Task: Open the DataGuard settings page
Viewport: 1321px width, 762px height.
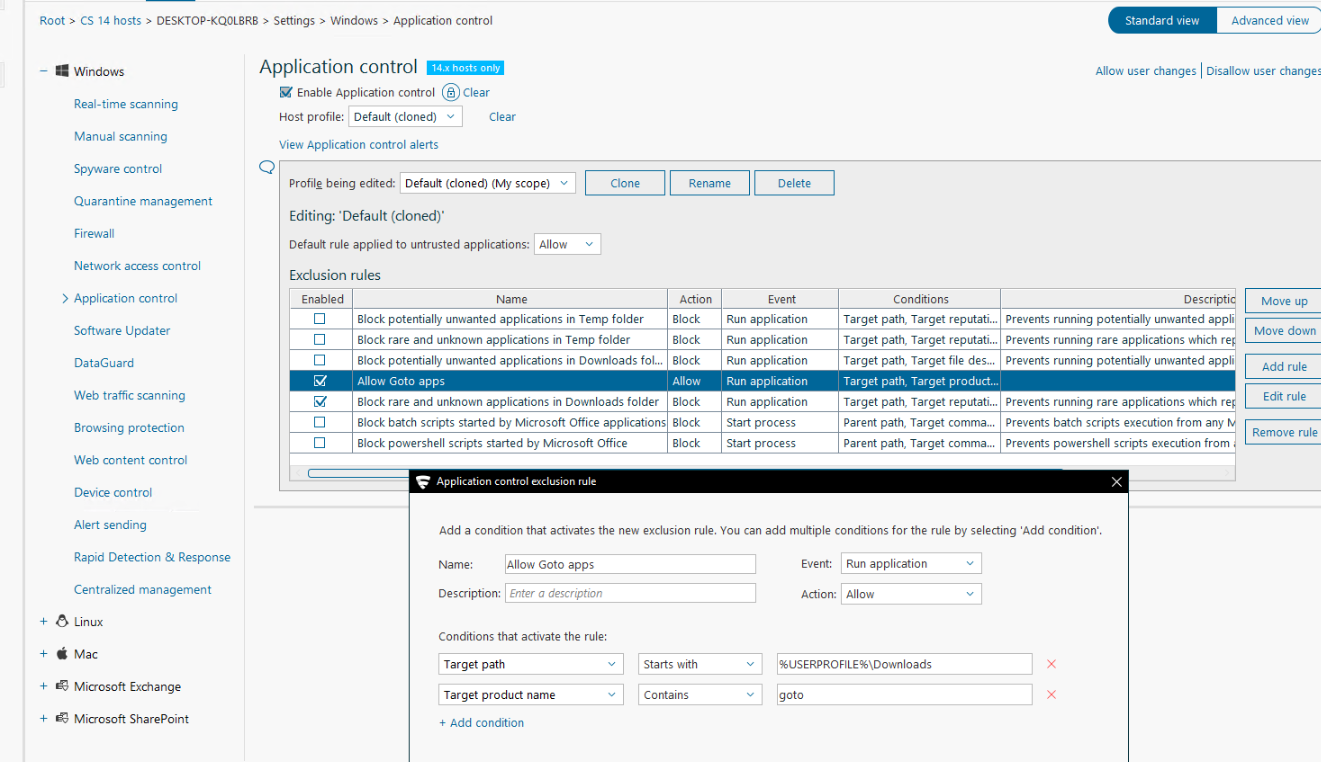Action: (x=104, y=363)
